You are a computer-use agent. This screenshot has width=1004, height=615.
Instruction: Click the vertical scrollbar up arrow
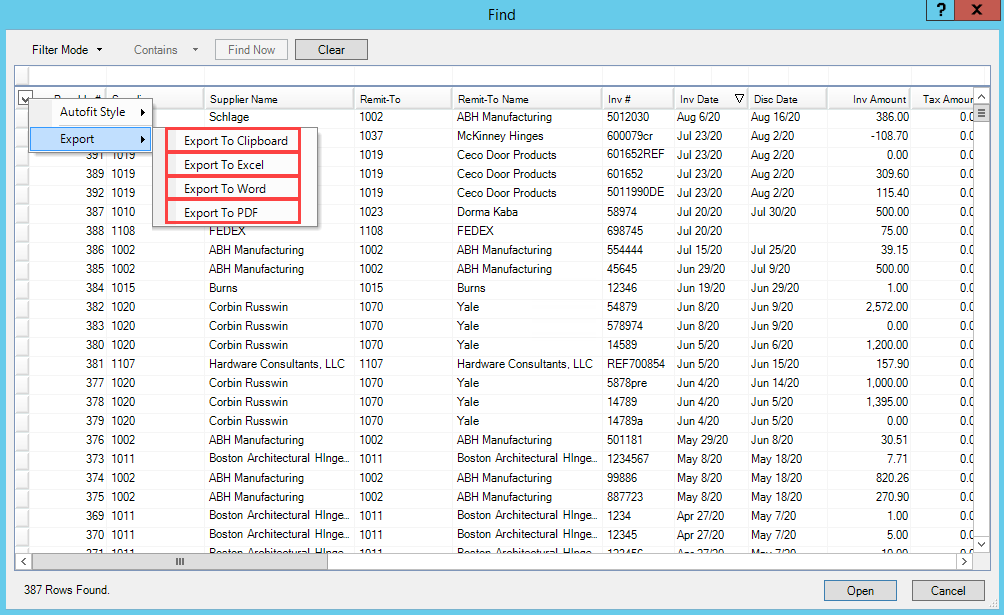(982, 97)
